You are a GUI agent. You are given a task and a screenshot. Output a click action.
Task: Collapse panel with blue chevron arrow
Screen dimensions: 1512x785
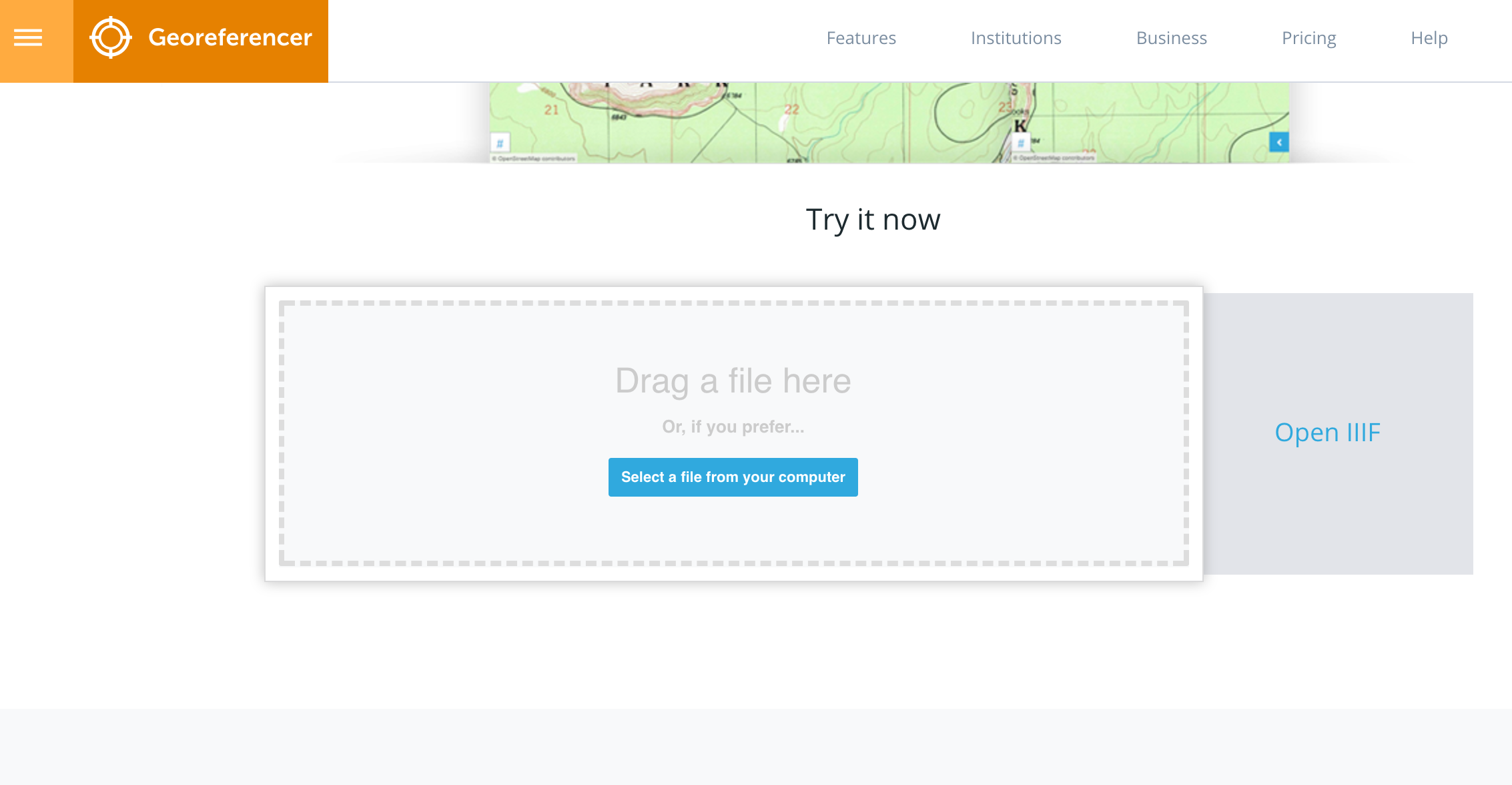tap(1278, 142)
